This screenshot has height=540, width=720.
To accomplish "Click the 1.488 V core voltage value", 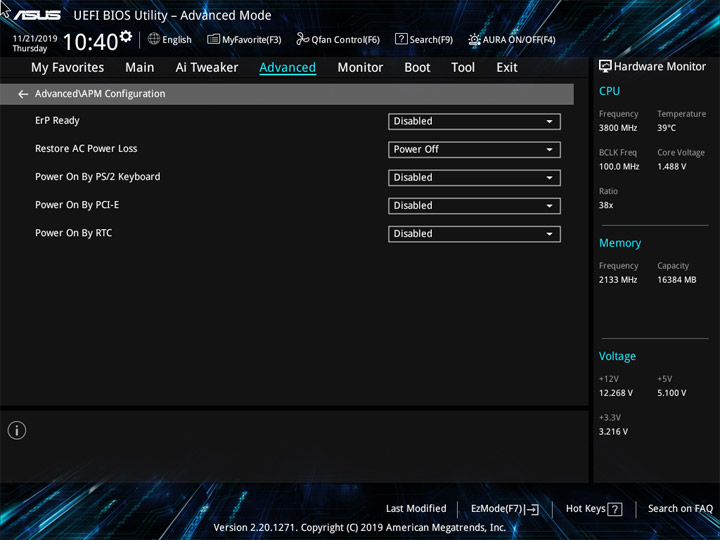I will (672, 167).
